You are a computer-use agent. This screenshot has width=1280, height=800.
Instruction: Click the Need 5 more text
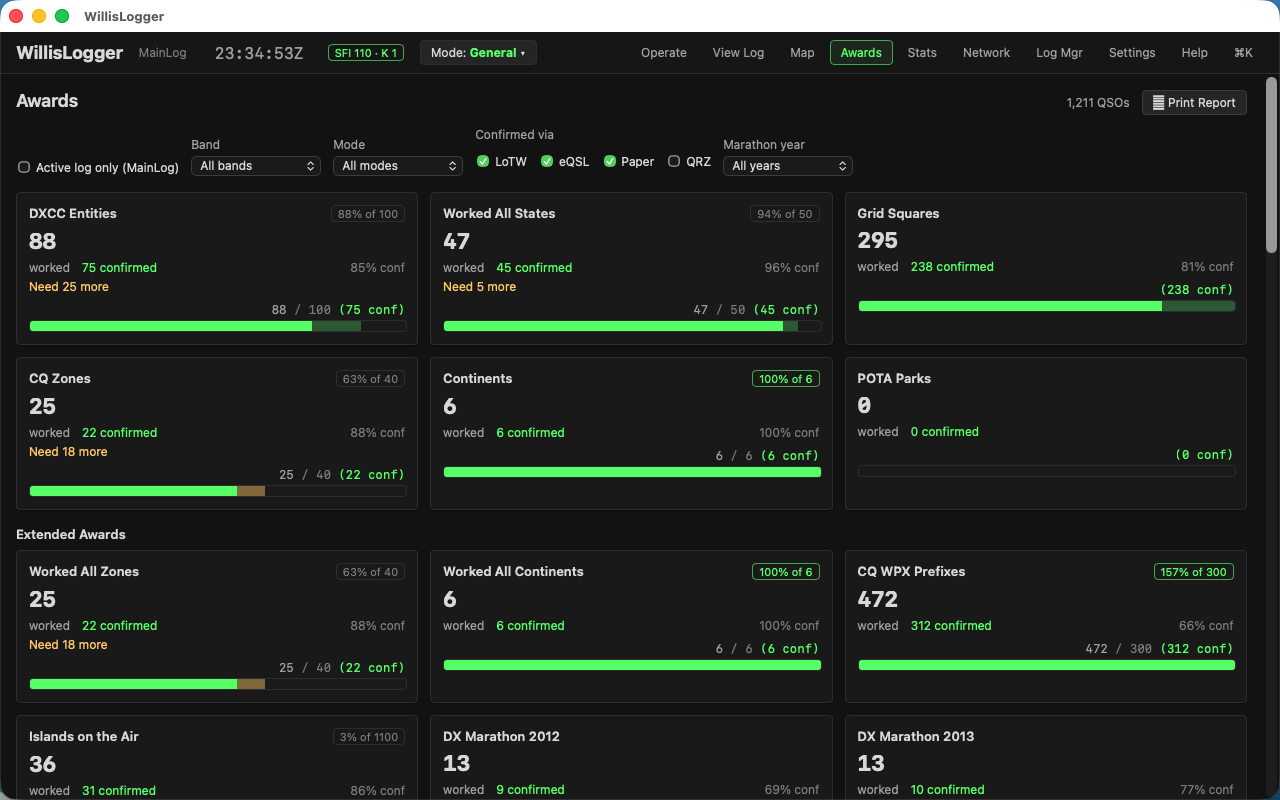click(x=480, y=287)
